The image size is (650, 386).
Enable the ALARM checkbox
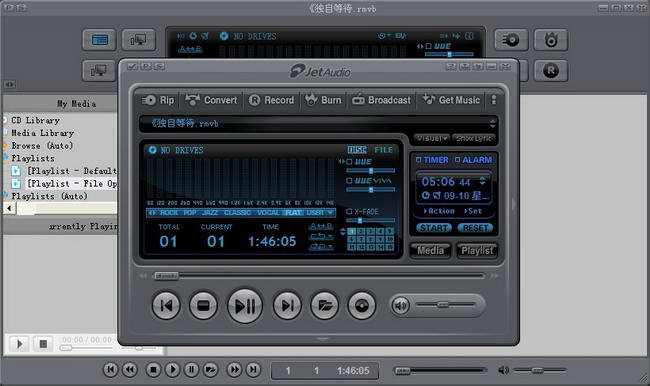click(457, 160)
